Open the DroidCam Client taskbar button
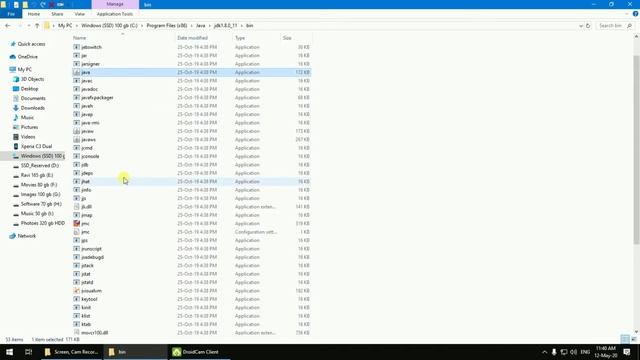Screen dimensions: 640x360 [199, 352]
